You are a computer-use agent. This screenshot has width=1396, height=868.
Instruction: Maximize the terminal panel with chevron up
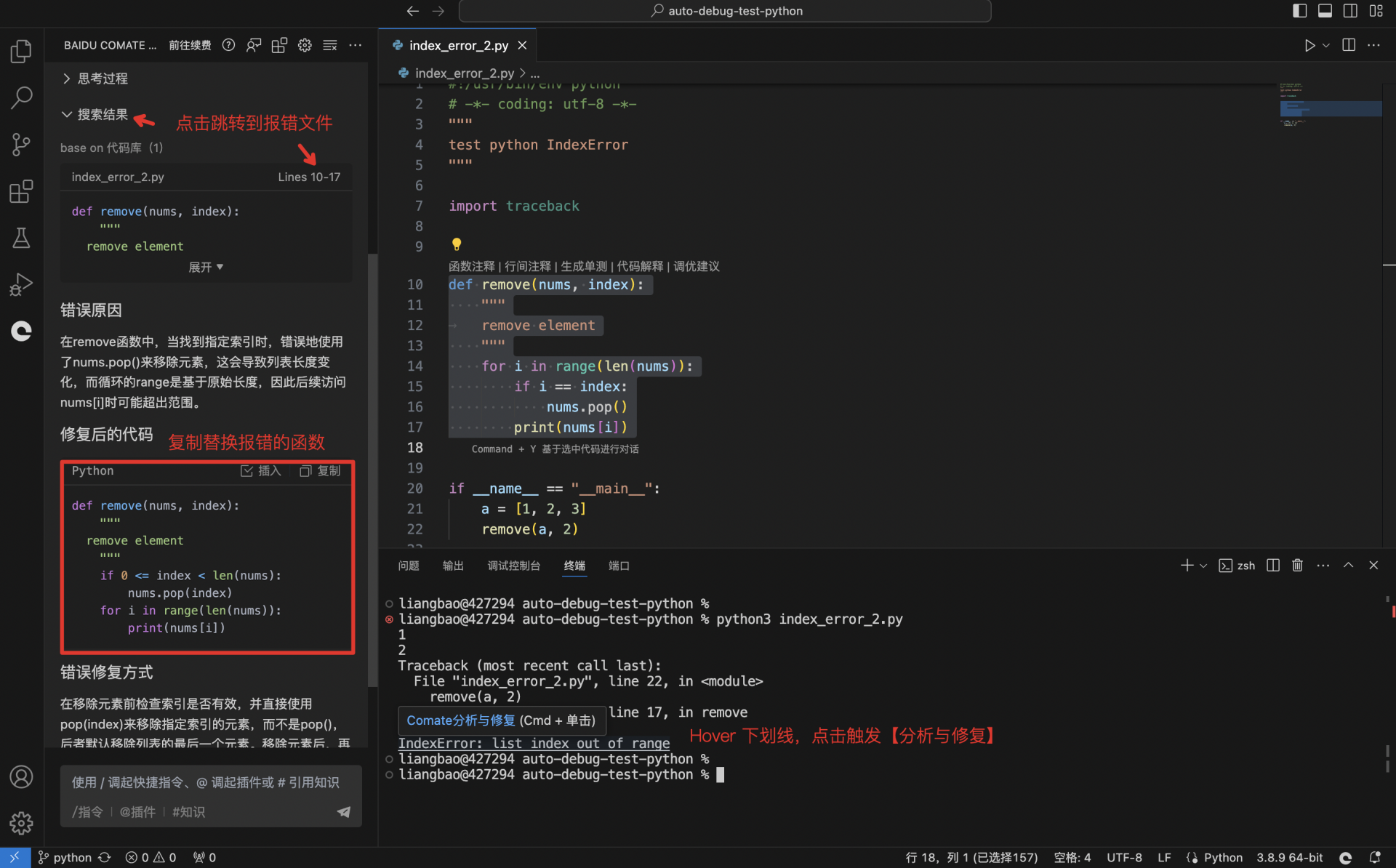1348,566
